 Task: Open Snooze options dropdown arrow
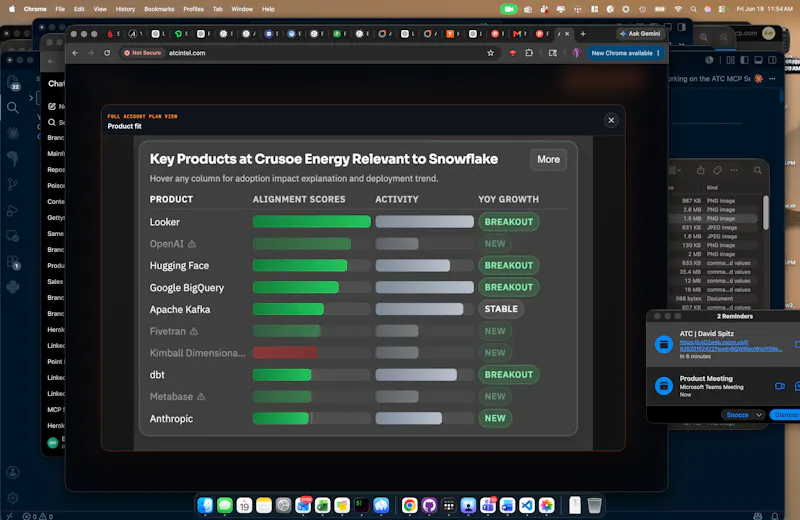pos(759,415)
